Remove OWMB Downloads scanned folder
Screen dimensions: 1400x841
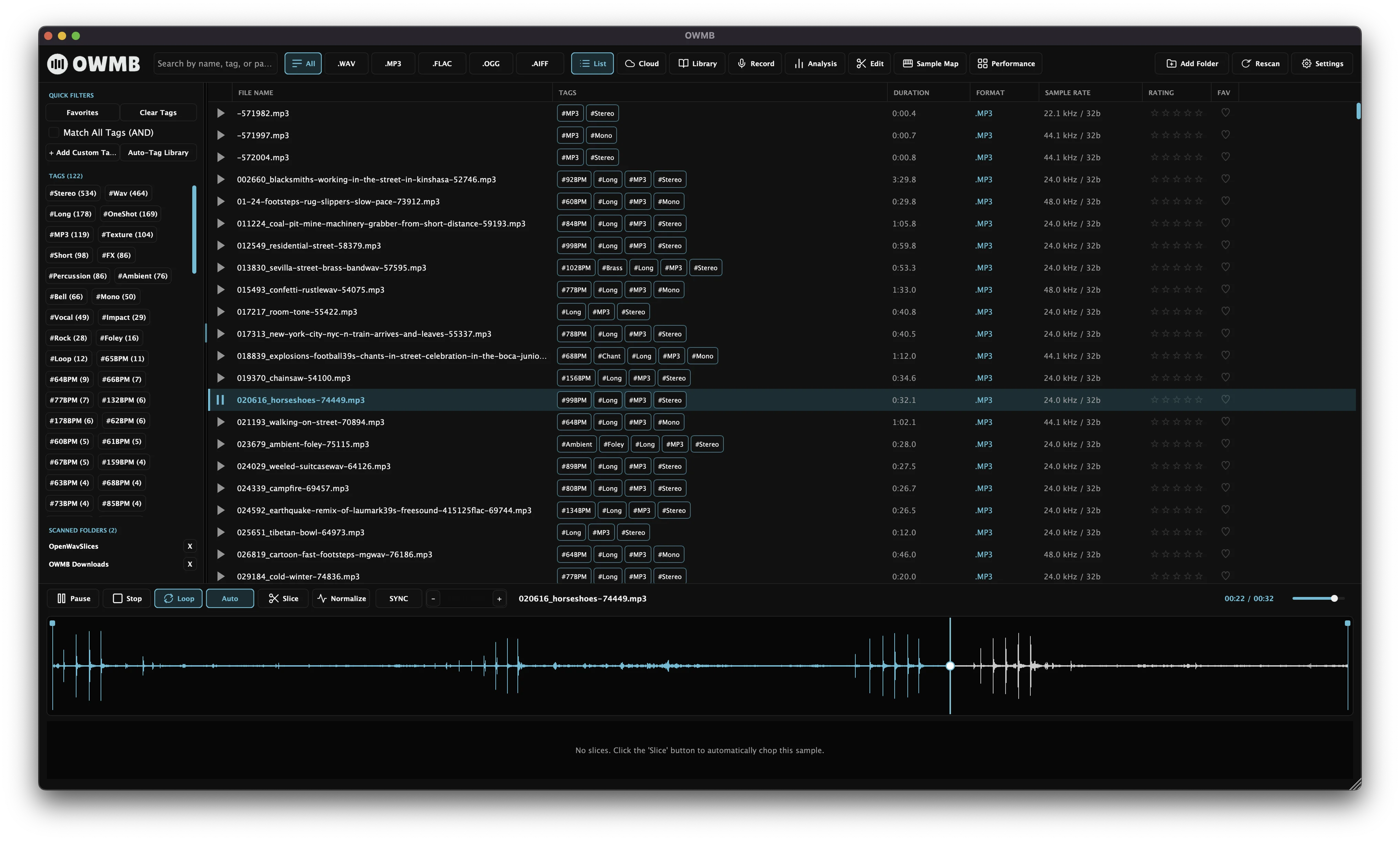pyautogui.click(x=190, y=564)
